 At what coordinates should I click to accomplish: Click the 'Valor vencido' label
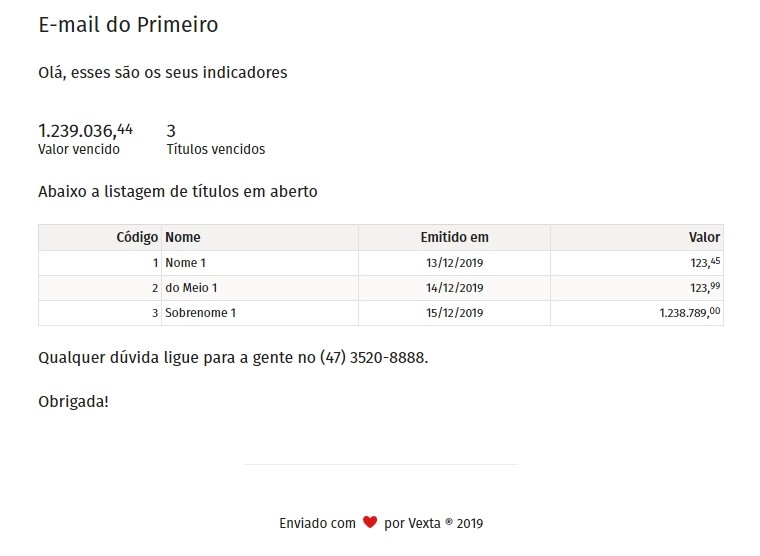click(x=79, y=150)
